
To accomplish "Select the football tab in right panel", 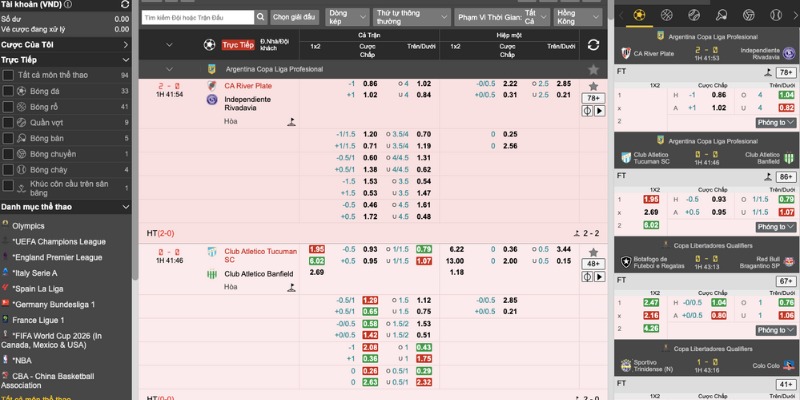I will 639,15.
